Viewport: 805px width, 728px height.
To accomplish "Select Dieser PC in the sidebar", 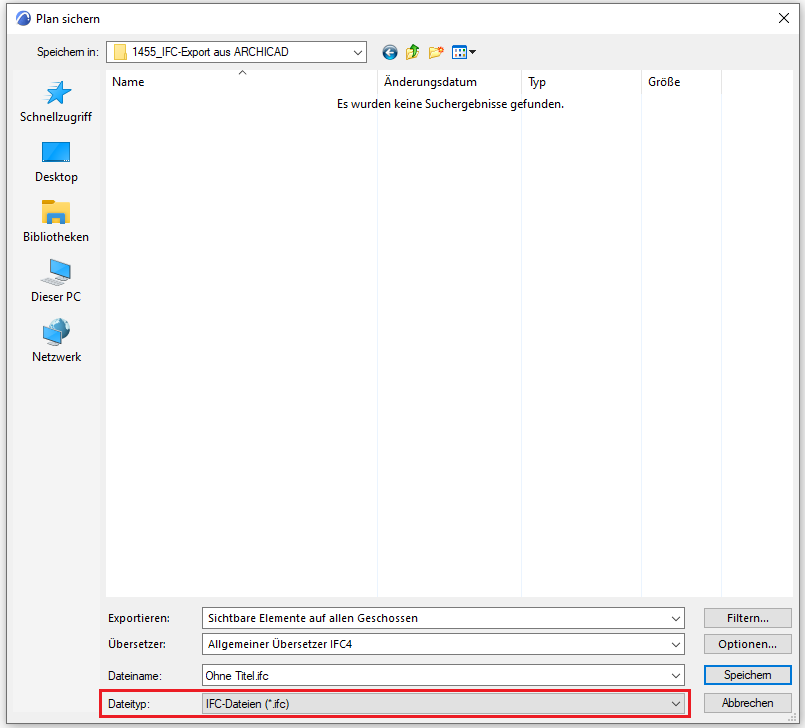I will 56,282.
